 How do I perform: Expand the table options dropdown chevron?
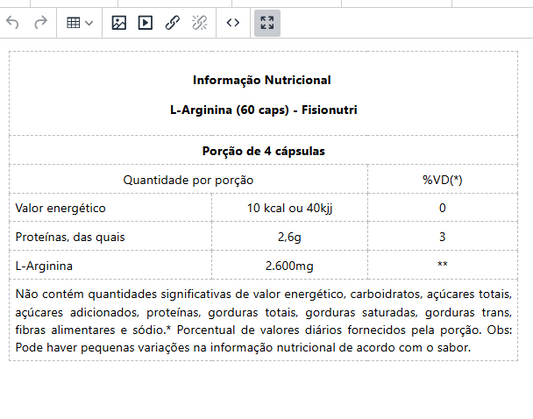89,23
